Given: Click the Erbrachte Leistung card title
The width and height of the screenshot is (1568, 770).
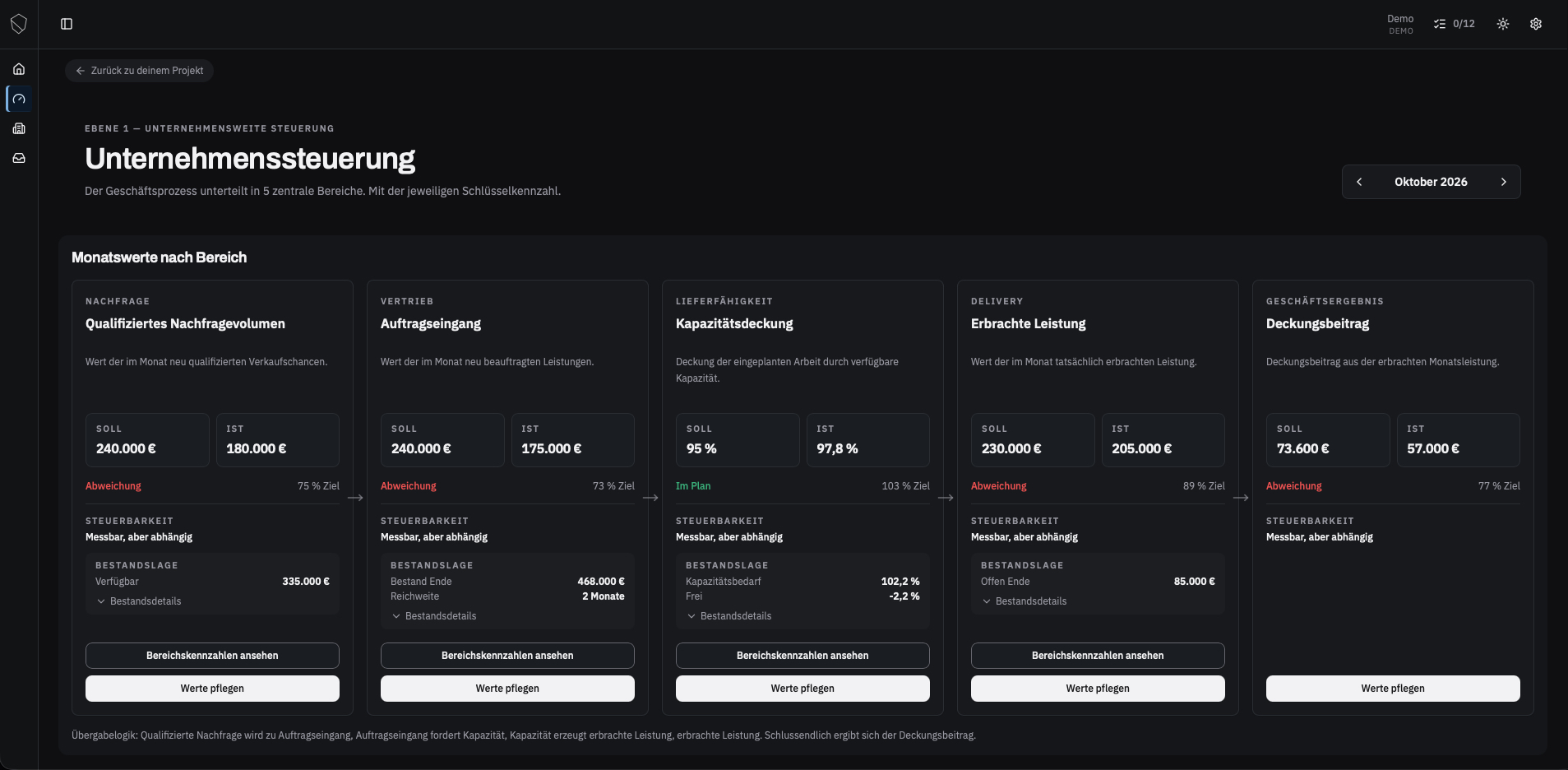Looking at the screenshot, I should tap(1028, 324).
